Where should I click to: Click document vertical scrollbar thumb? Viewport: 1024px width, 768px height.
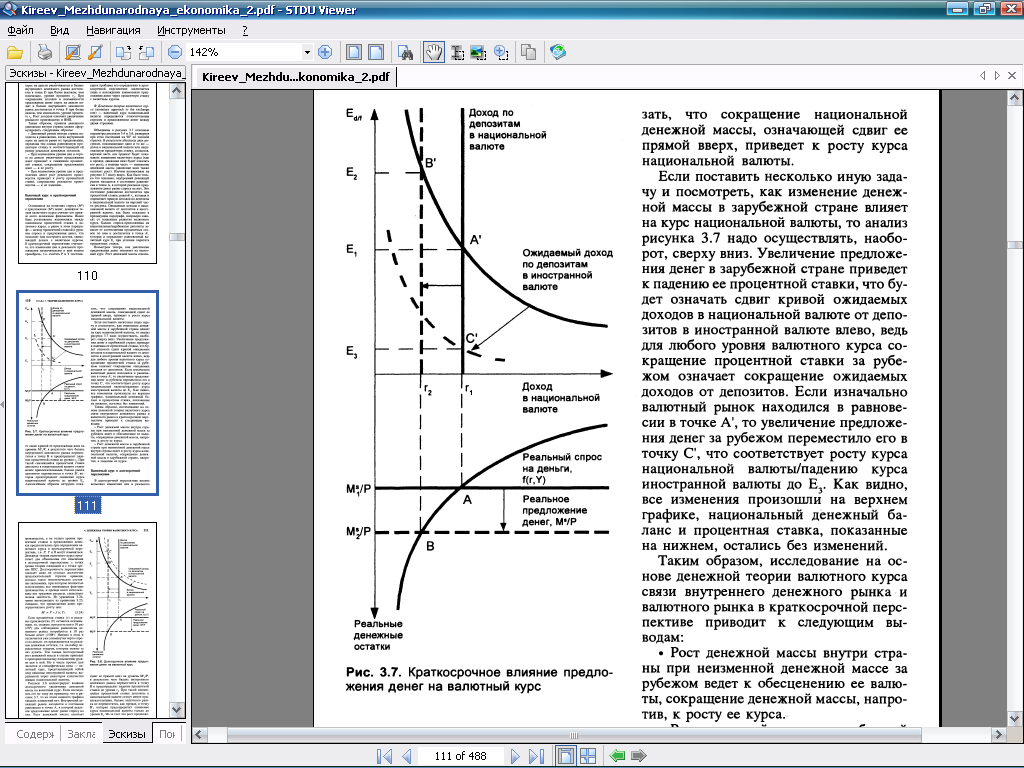click(x=1014, y=245)
